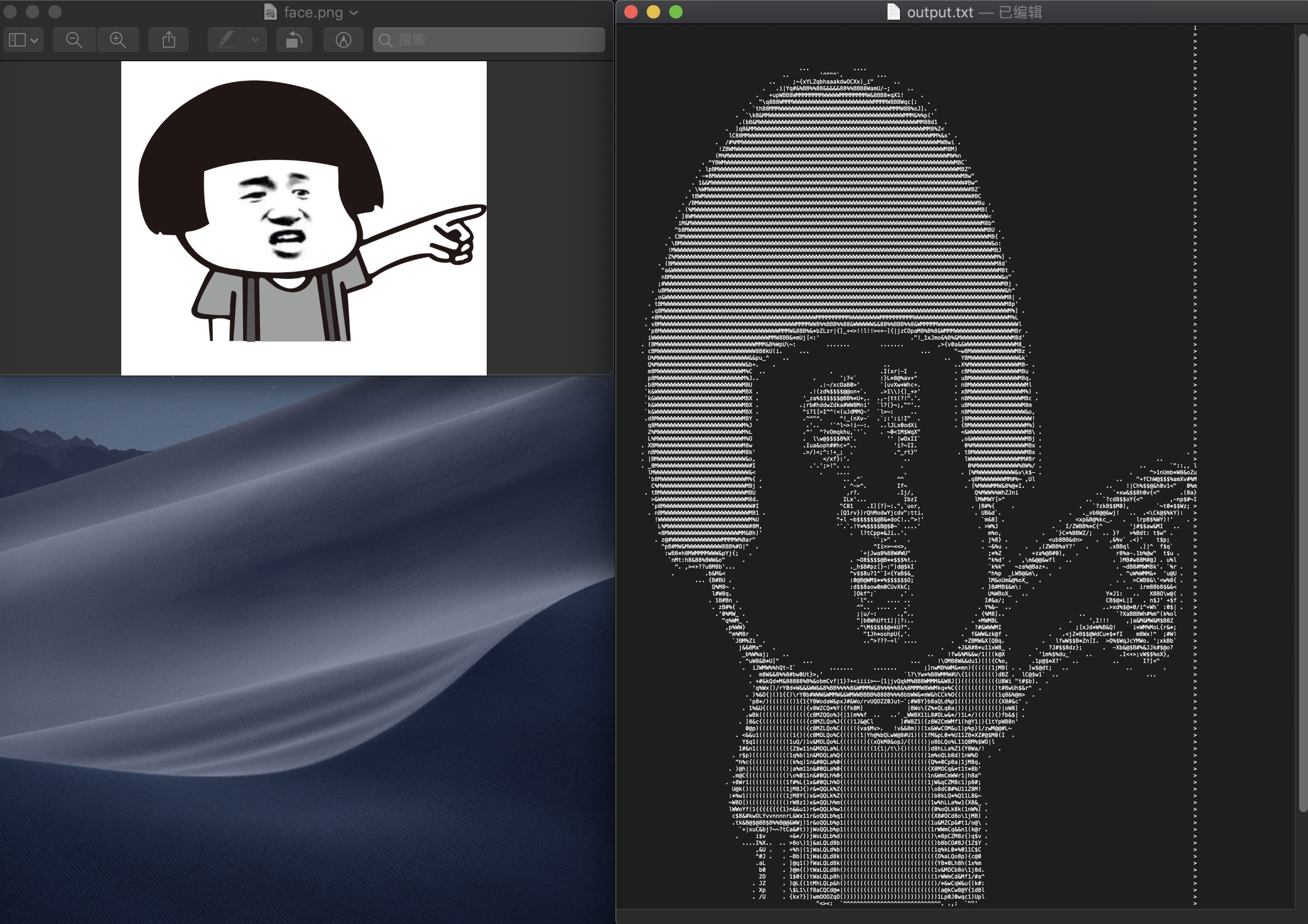The width and height of the screenshot is (1308, 924).
Task: Click the green fullscreen button of output.txt
Action: coord(676,12)
